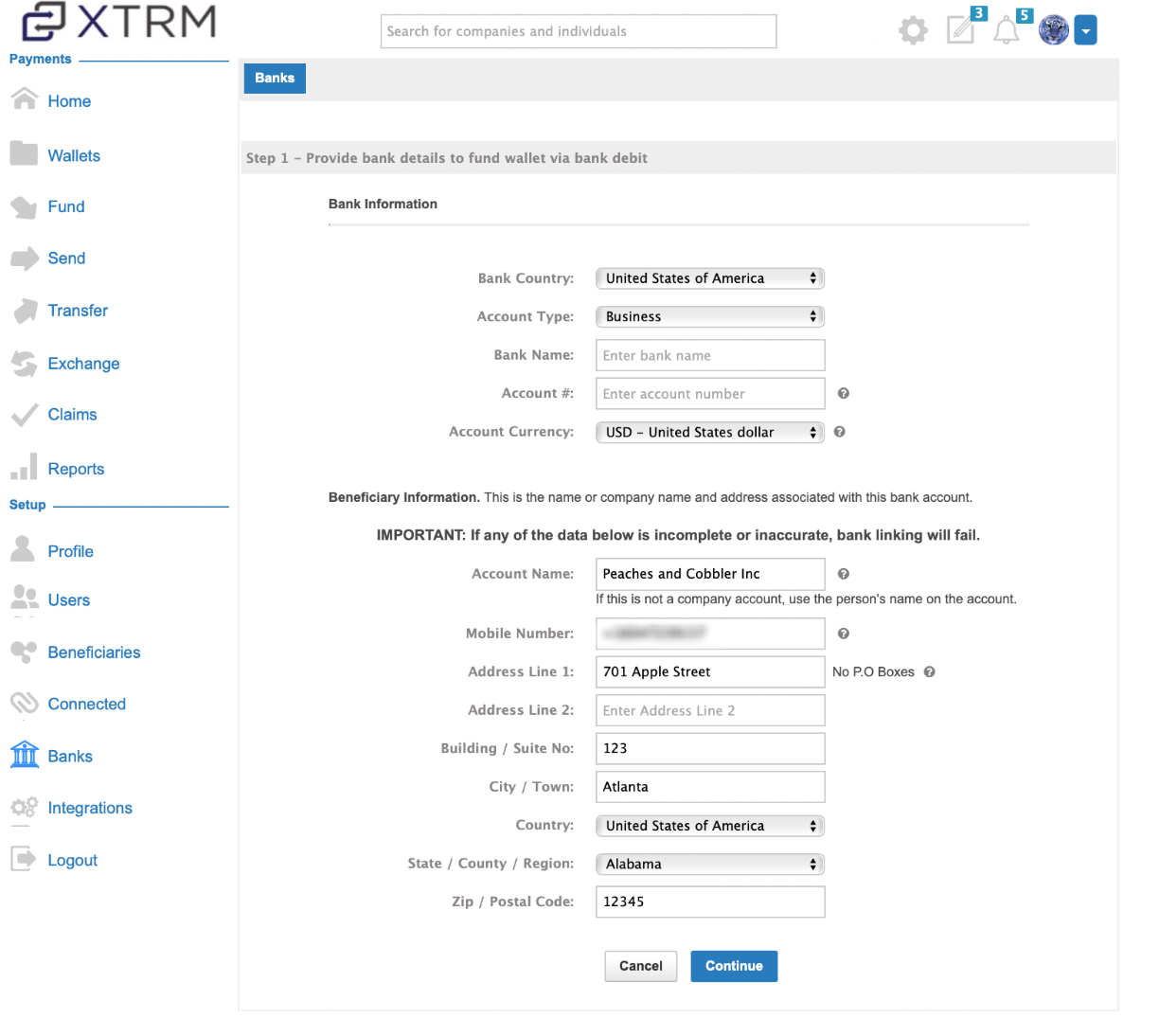Select the Send money icon
Image resolution: width=1159 pixels, height=1036 pixels.
66,258
